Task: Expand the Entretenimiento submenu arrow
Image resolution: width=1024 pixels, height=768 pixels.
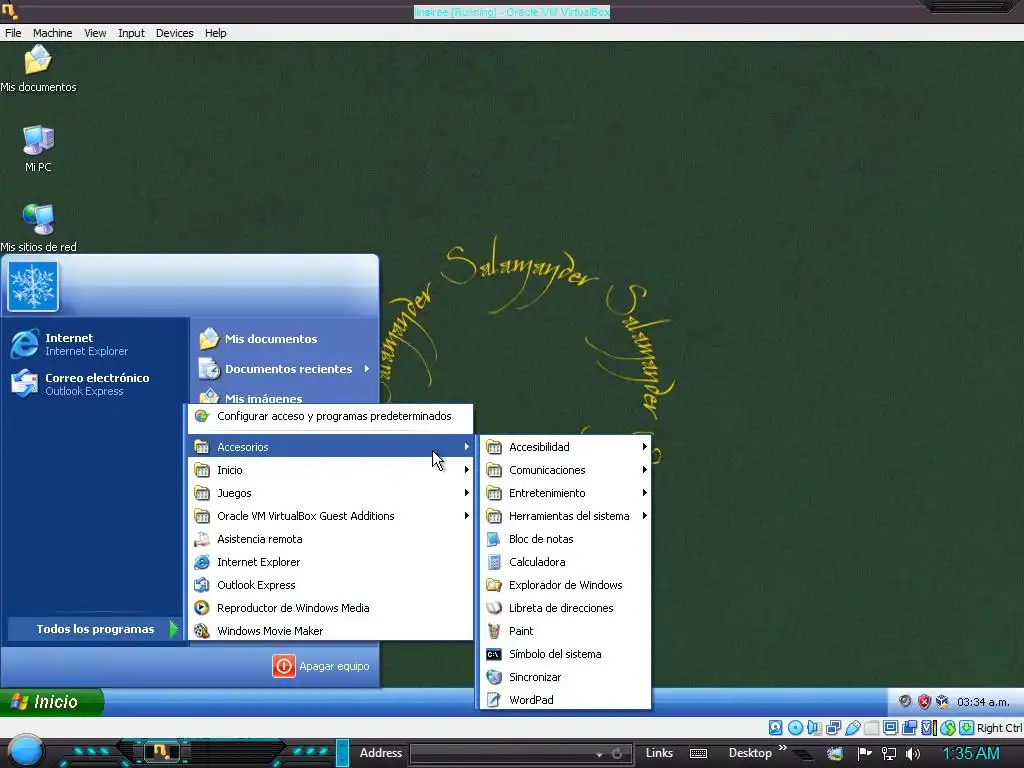Action: click(645, 493)
